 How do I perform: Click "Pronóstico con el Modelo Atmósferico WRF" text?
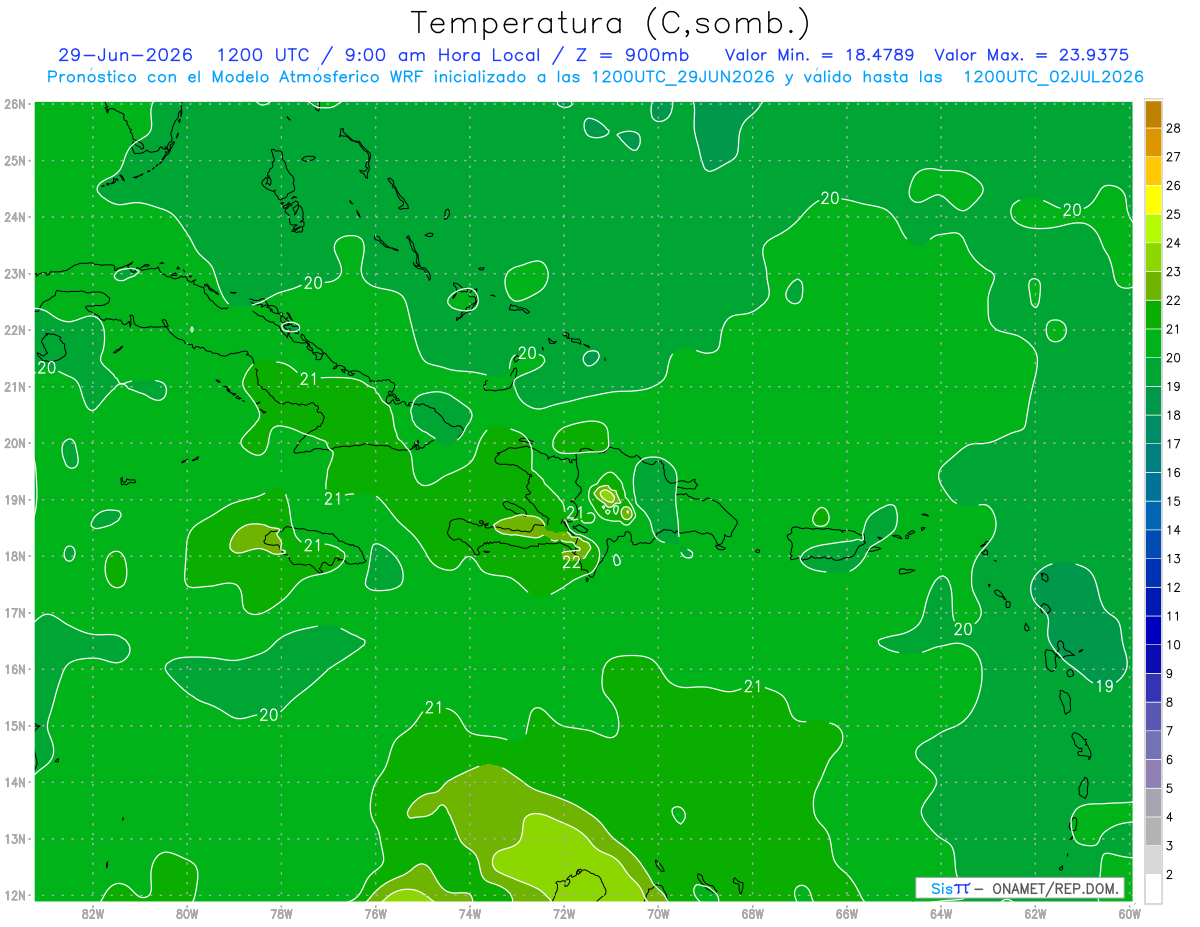pyautogui.click(x=236, y=77)
